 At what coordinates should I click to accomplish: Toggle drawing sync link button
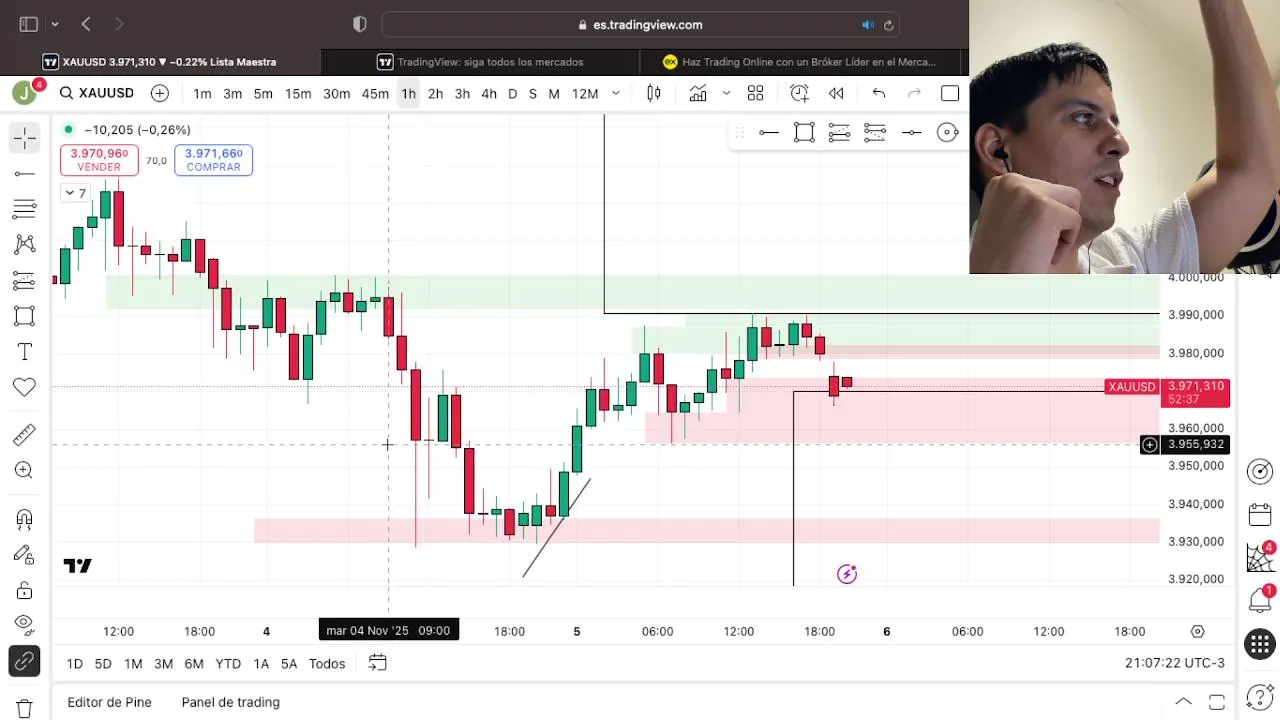25,661
